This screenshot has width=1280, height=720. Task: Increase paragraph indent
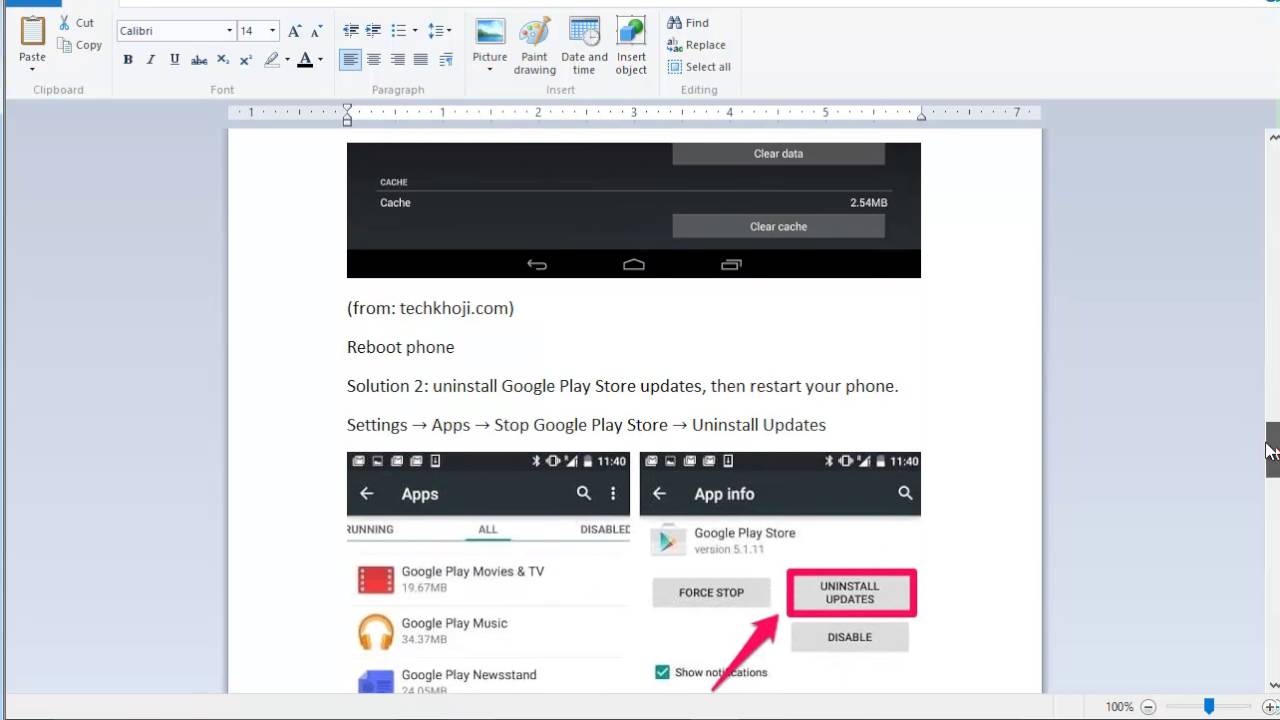[x=373, y=31]
